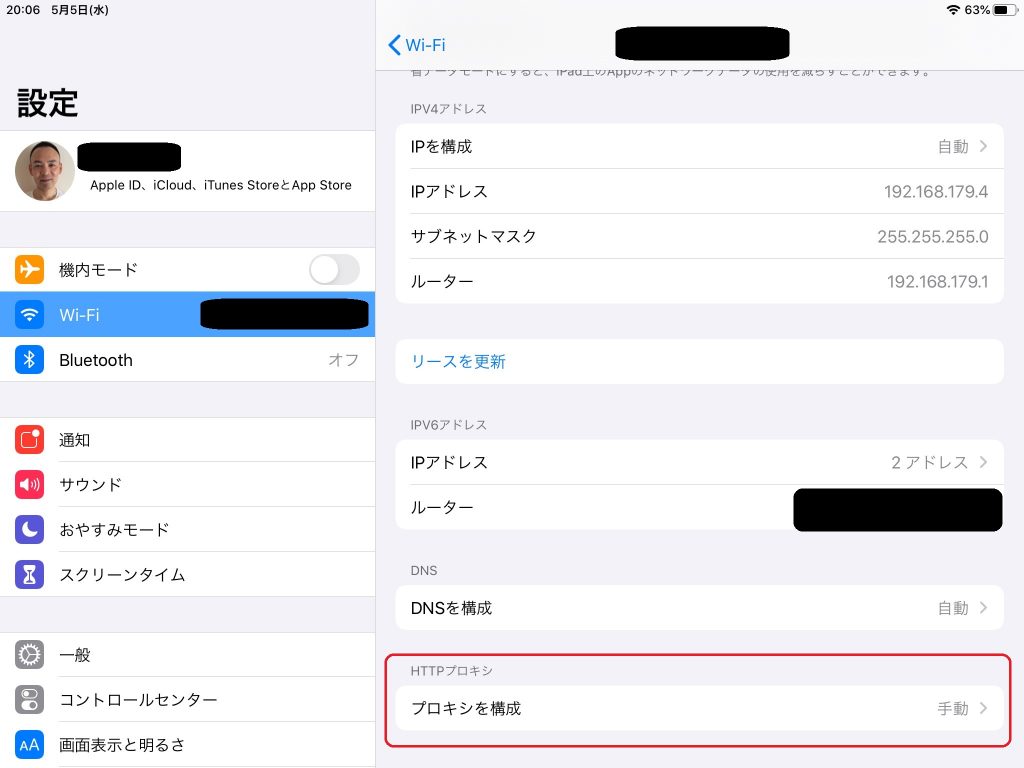Tap the 画面表示と明るさ AA icon
Screen dimensions: 1024x768
(30, 745)
